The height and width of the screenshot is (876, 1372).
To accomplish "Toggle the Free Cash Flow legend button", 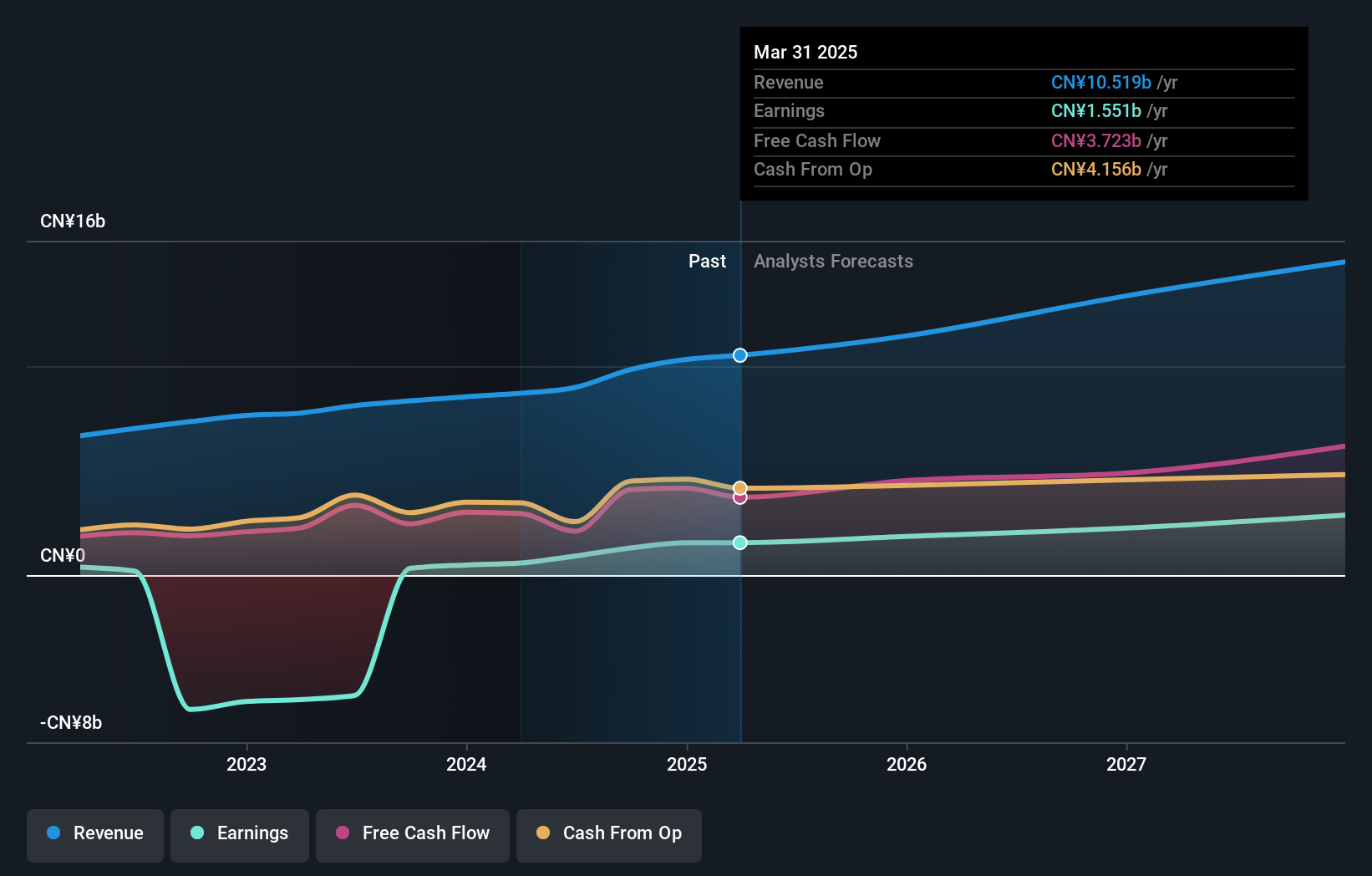I will coord(413,835).
